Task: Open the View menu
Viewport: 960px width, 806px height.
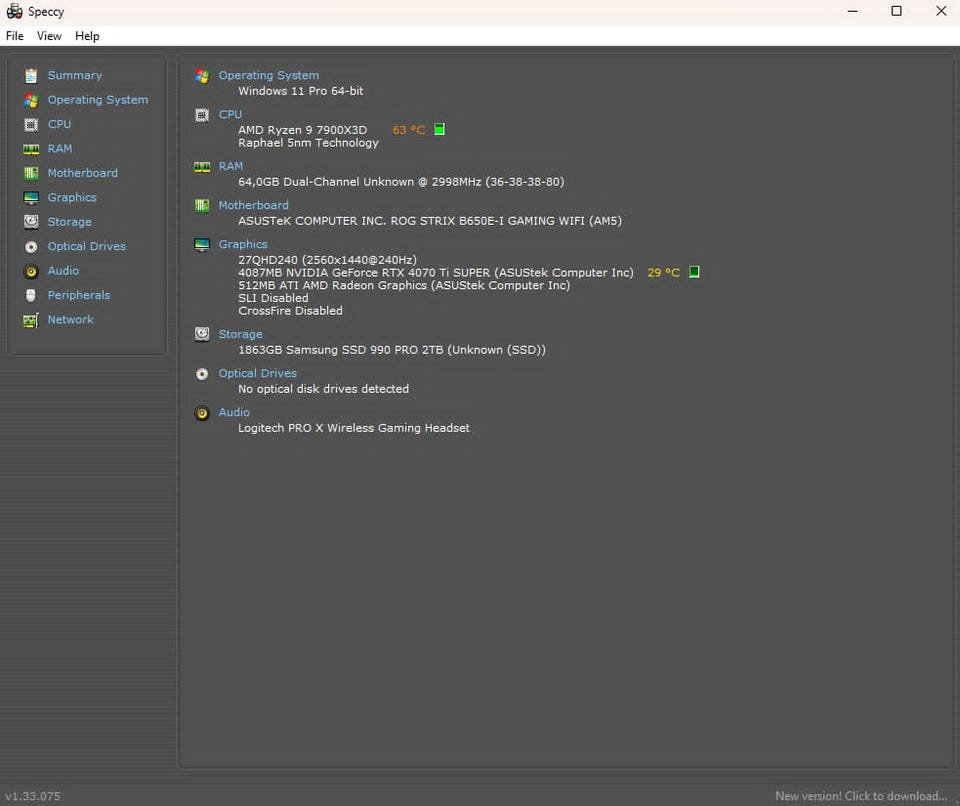Action: 49,36
